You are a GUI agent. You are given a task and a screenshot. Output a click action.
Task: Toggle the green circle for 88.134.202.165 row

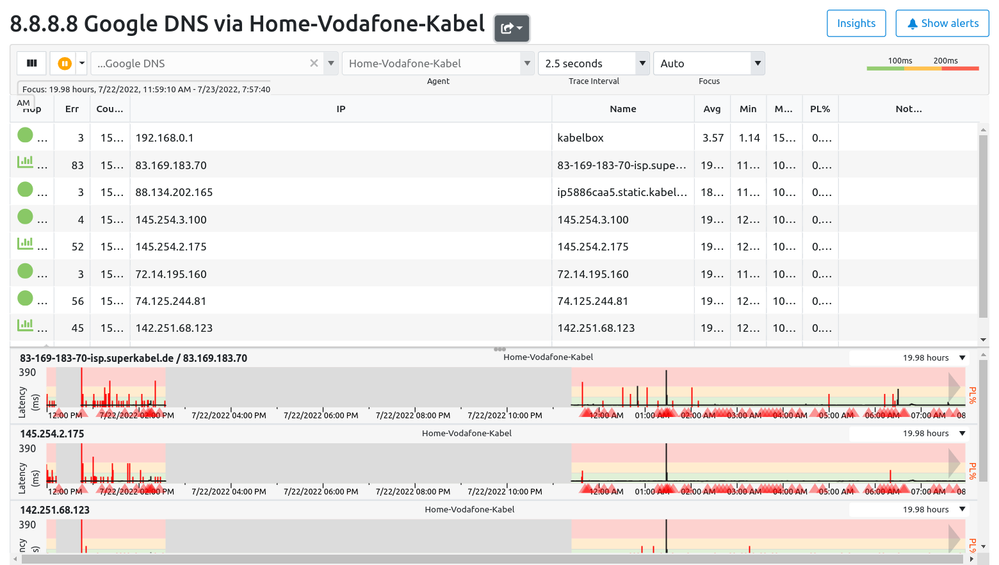point(25,189)
